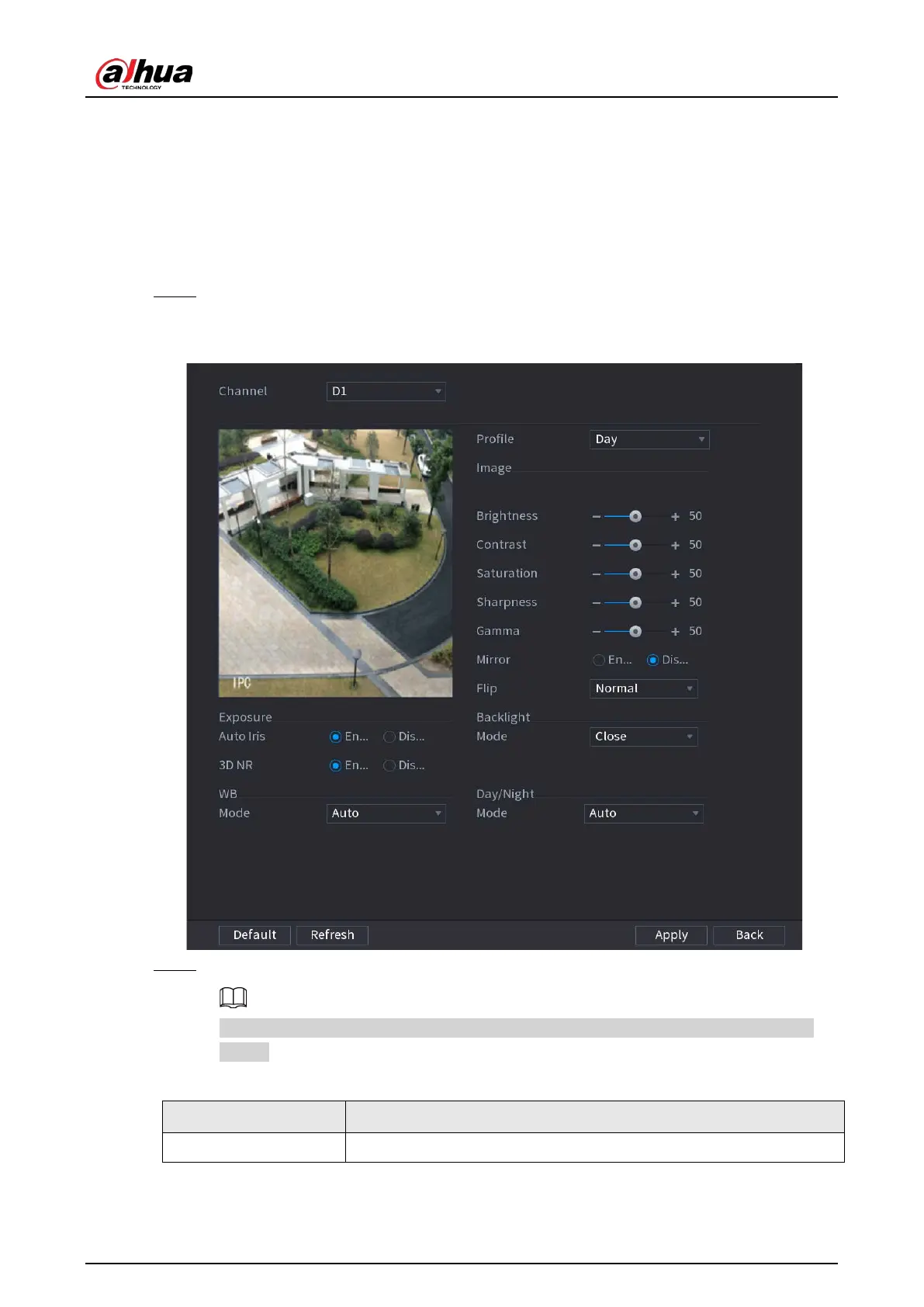Click the Gamma value 50
924x1307 pixels.
(695, 631)
